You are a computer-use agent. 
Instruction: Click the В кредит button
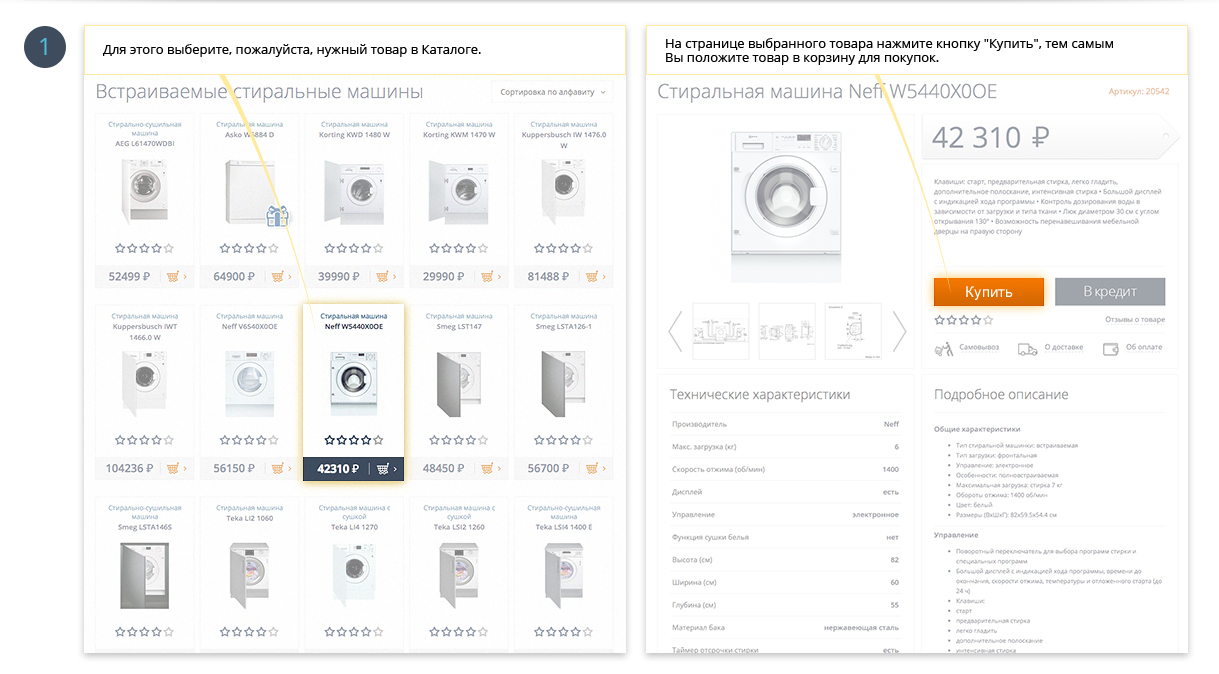click(x=1110, y=292)
